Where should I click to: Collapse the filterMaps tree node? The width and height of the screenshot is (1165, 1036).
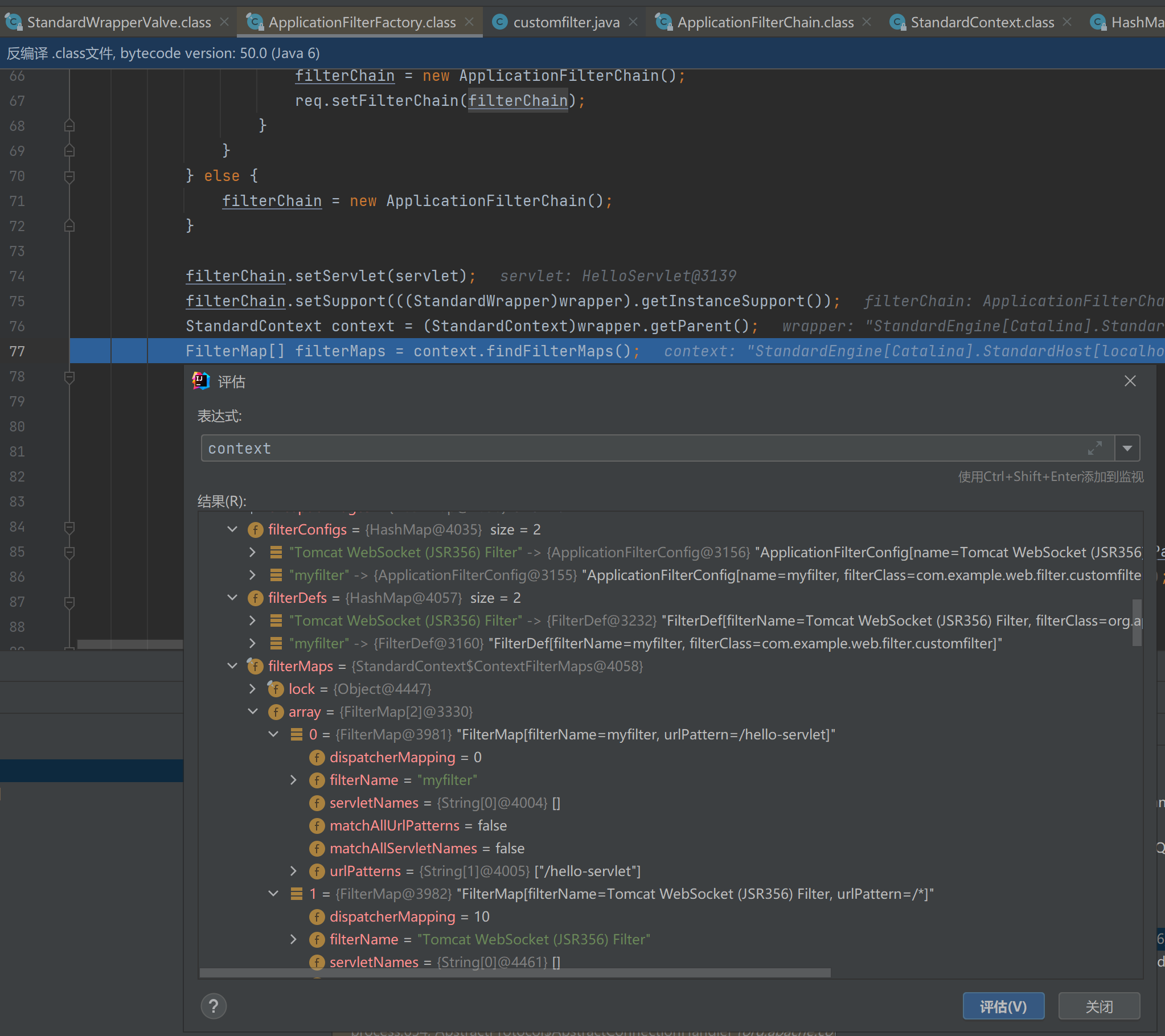coord(232,666)
